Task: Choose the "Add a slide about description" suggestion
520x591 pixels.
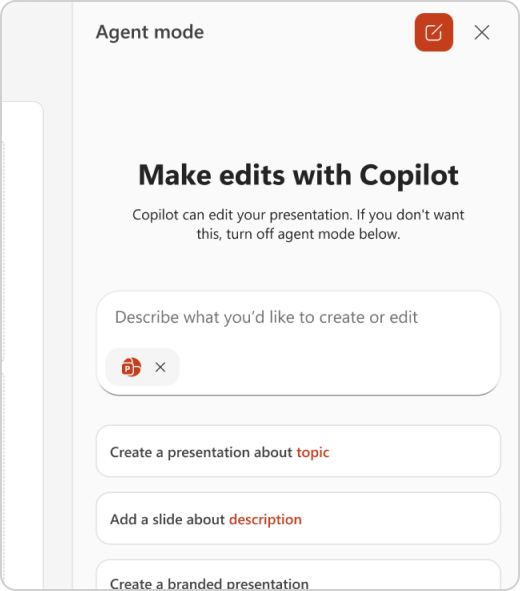Action: coord(298,519)
